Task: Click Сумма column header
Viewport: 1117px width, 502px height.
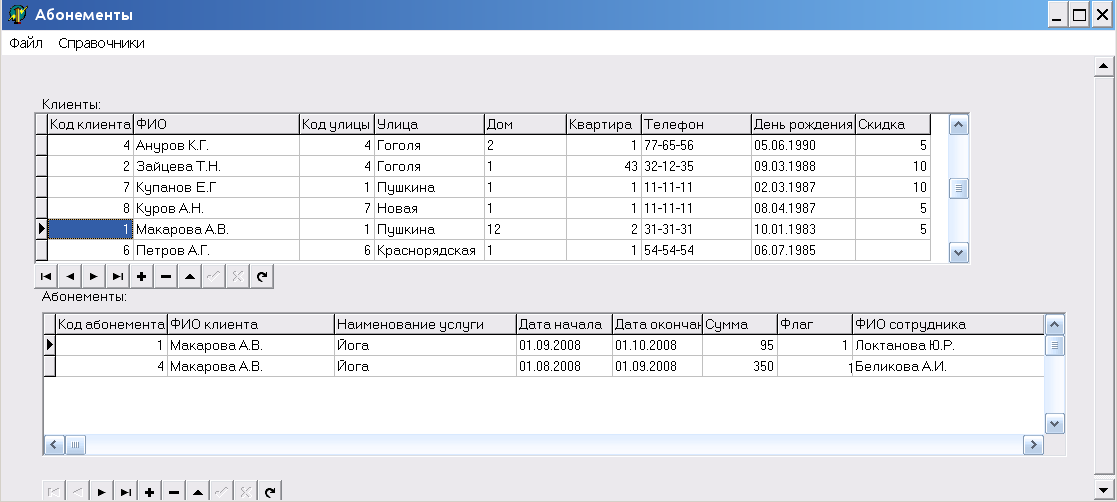Action: point(739,325)
